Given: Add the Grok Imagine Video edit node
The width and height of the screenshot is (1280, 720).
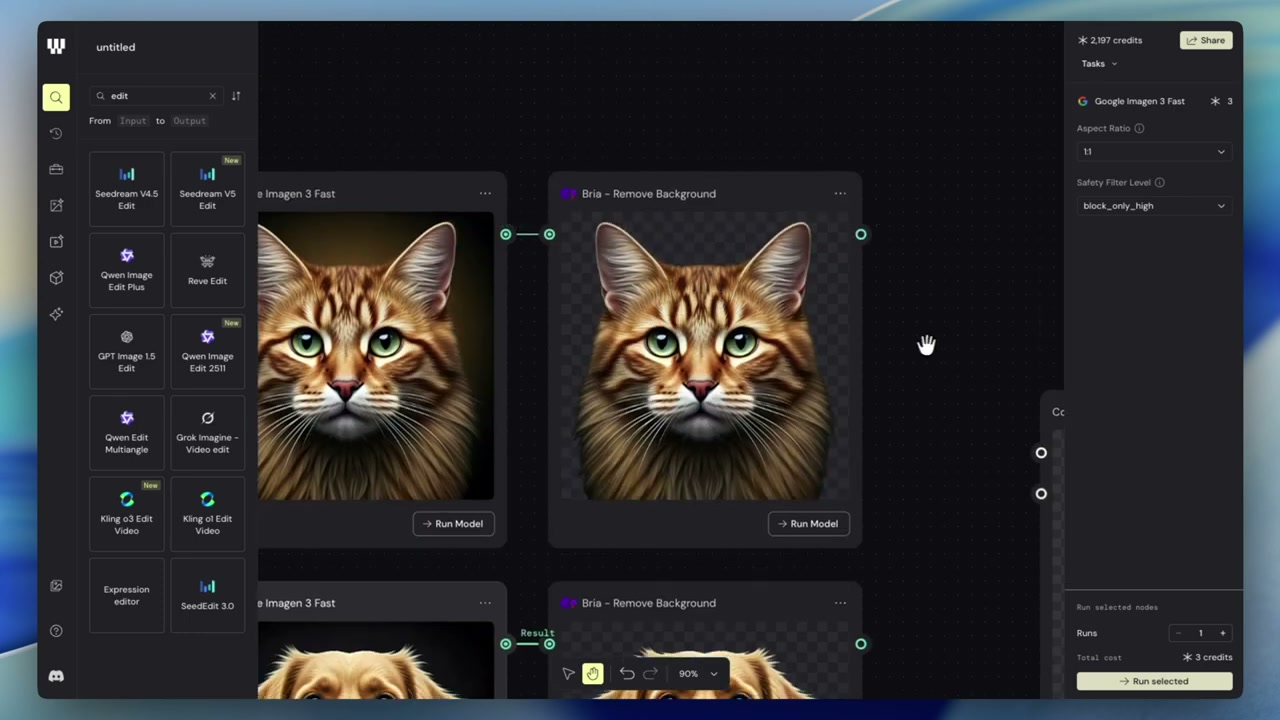Looking at the screenshot, I should 207,432.
